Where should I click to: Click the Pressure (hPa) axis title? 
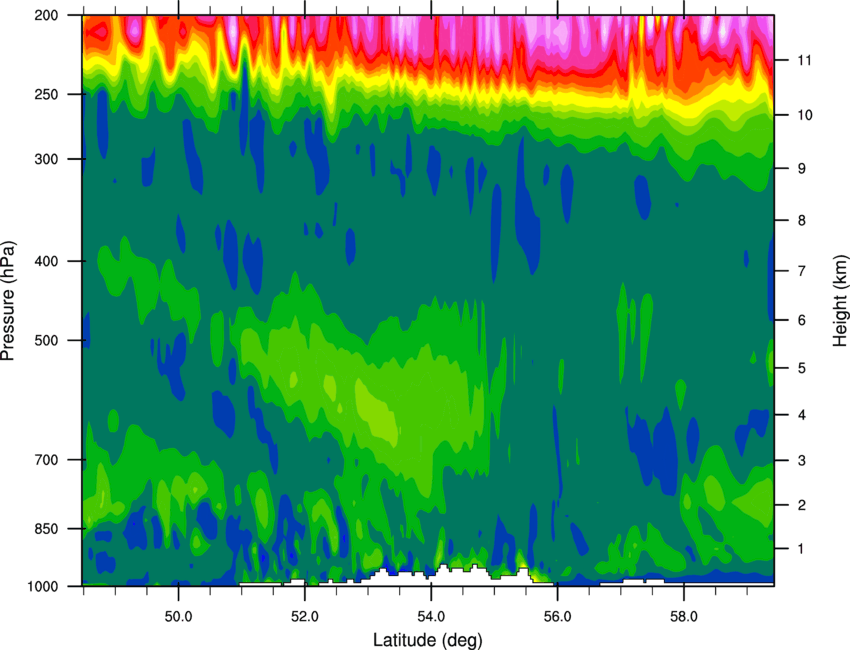coord(8,301)
